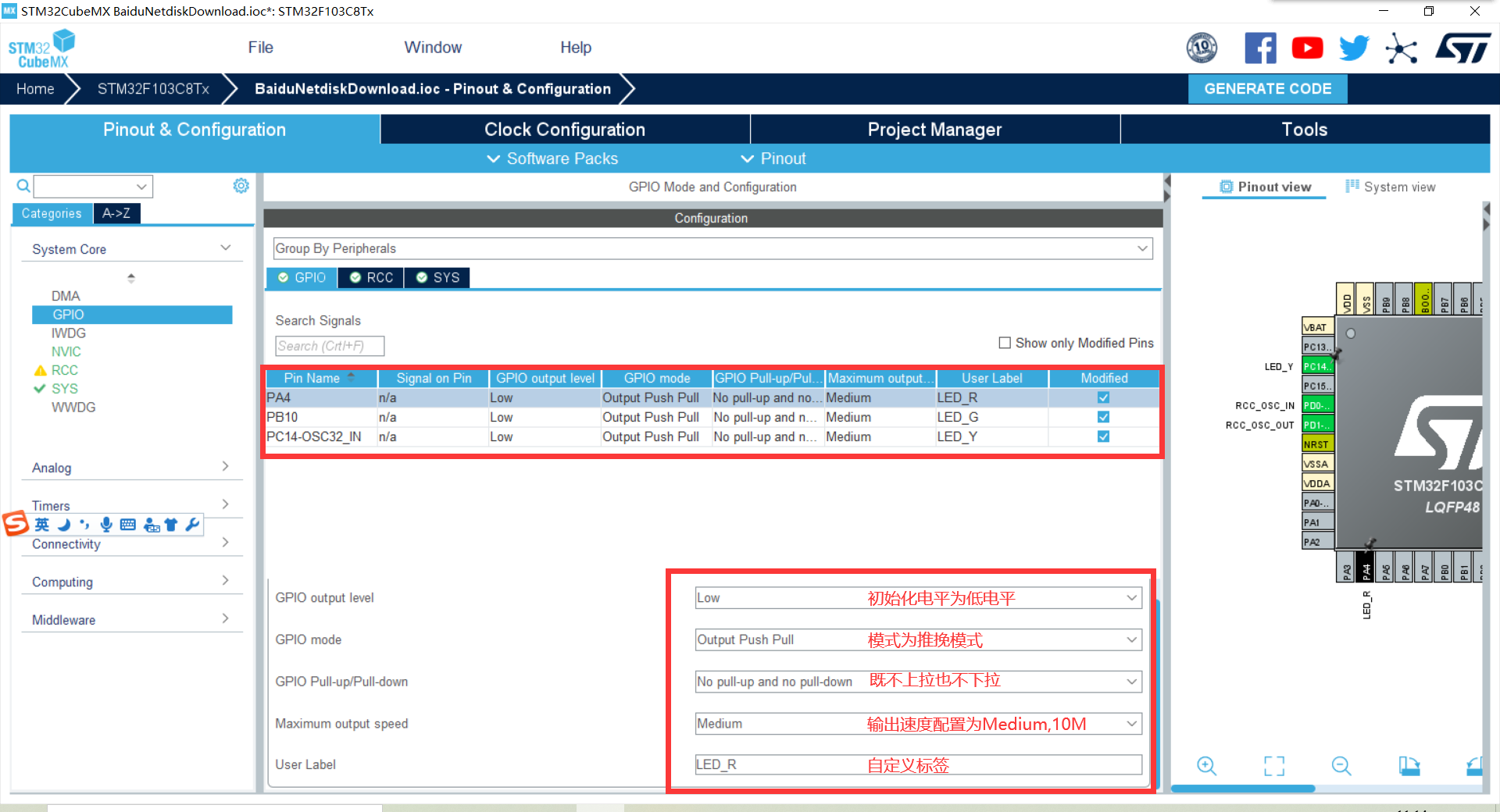
Task: Fit the chip view to window icon
Action: (x=1274, y=766)
